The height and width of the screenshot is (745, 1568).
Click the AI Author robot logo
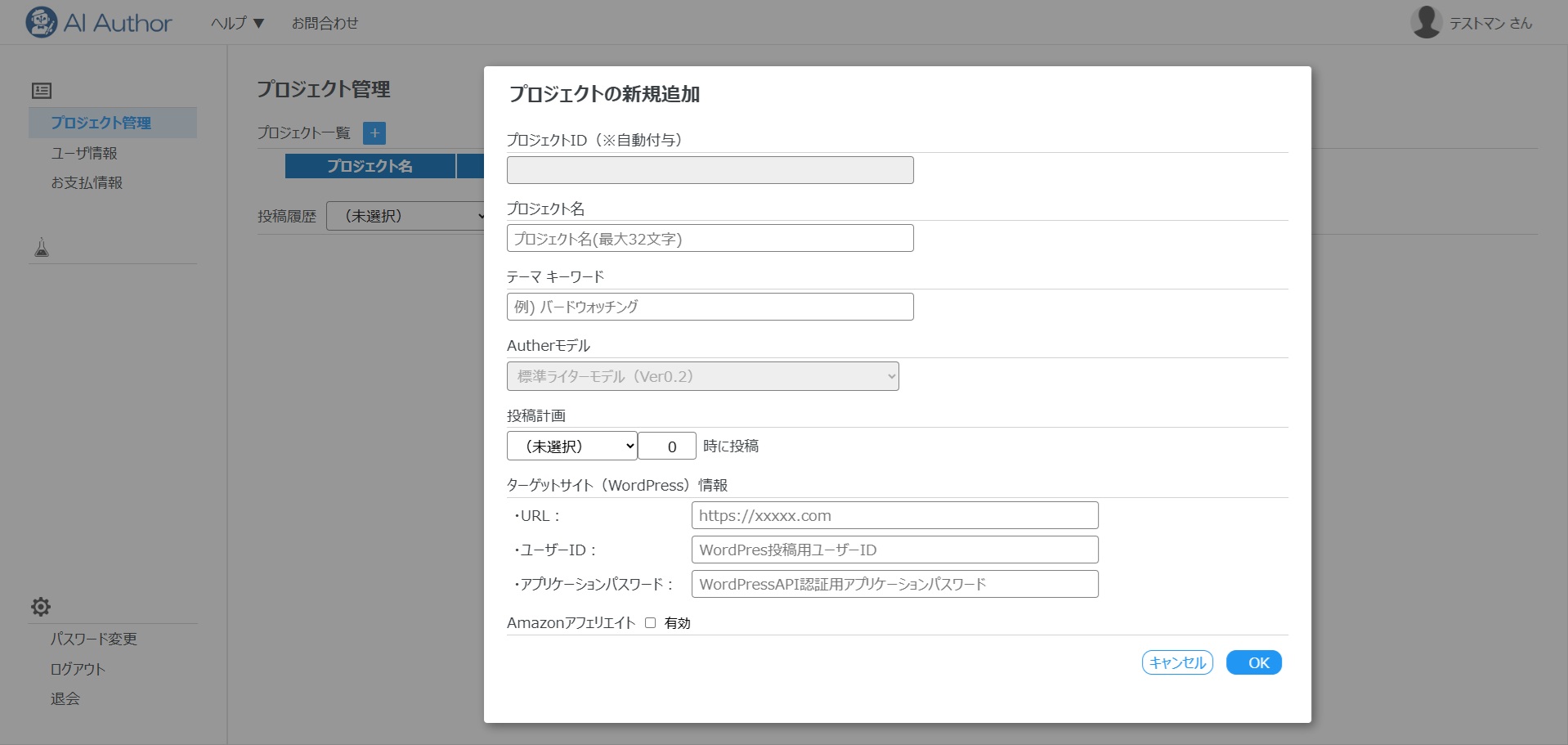click(41, 22)
